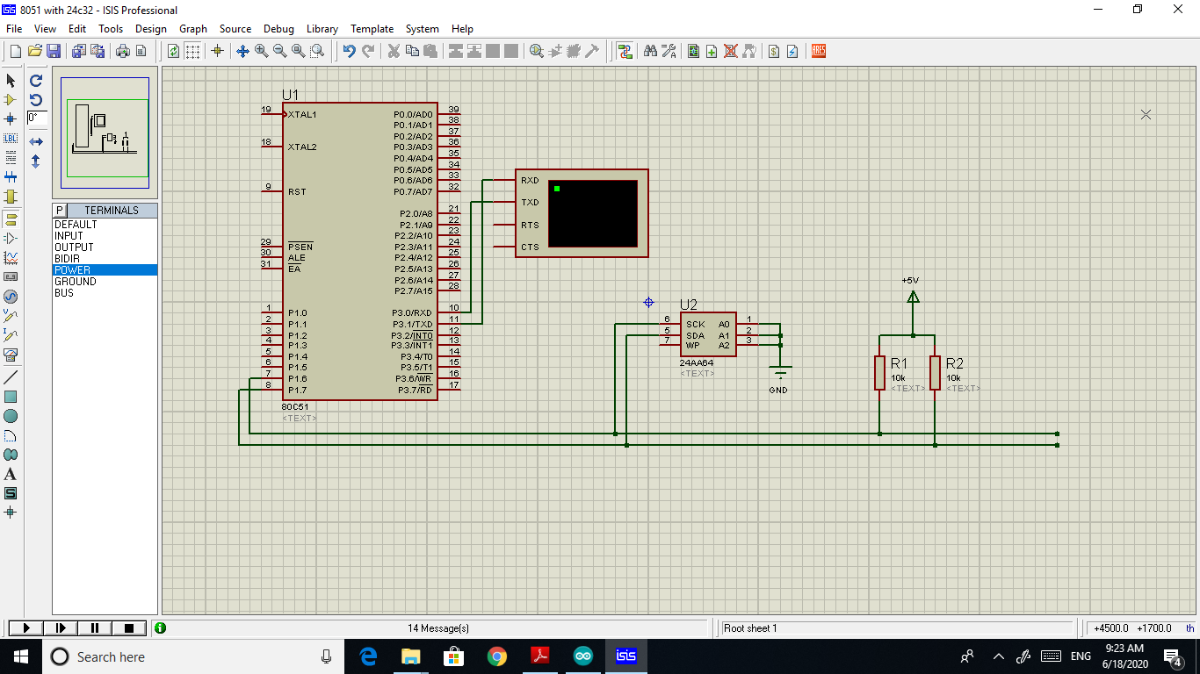
Task: Open the rotation angle field dropdown
Action: [37, 118]
